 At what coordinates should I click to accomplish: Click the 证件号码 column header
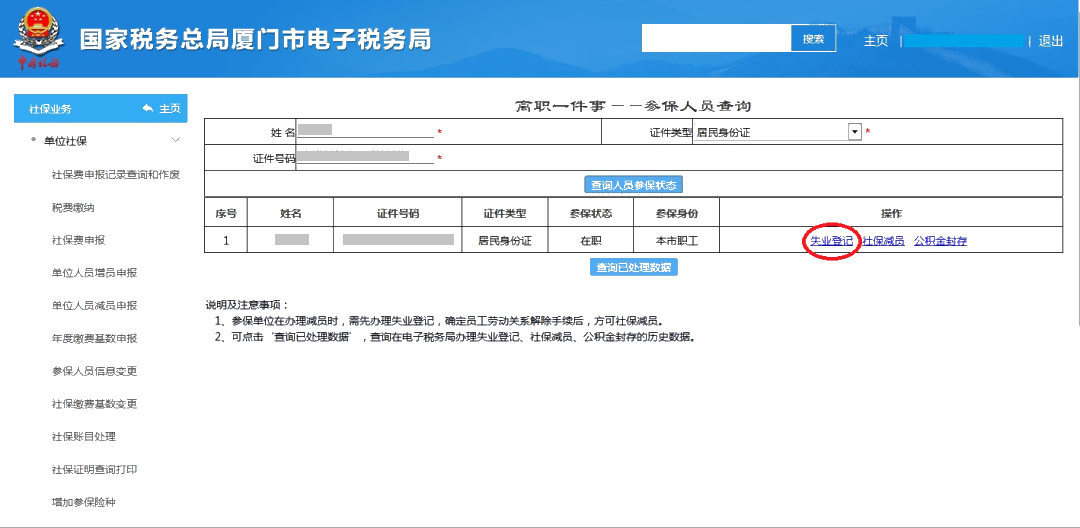(x=398, y=213)
